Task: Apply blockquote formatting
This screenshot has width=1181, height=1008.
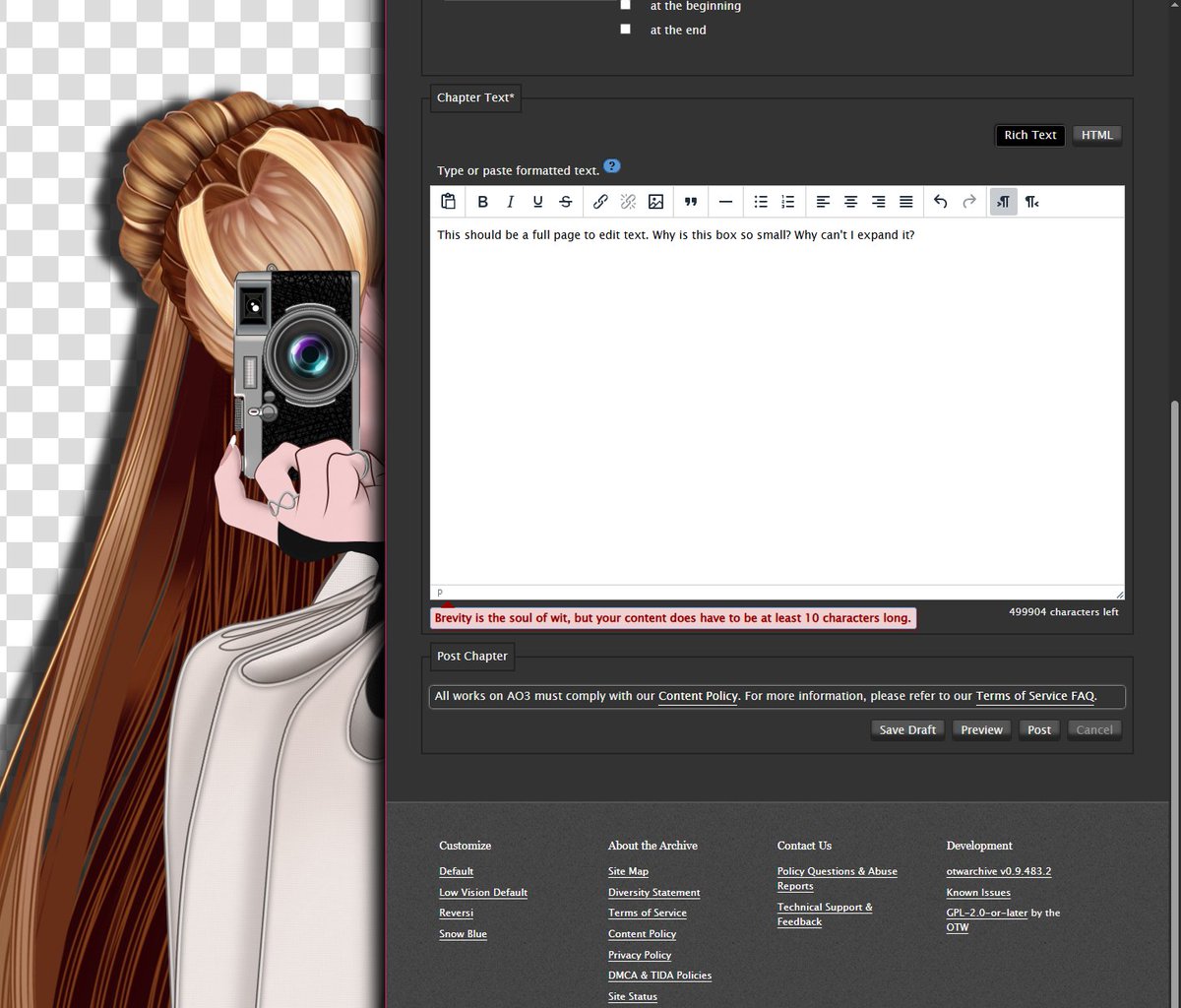Action: [691, 202]
